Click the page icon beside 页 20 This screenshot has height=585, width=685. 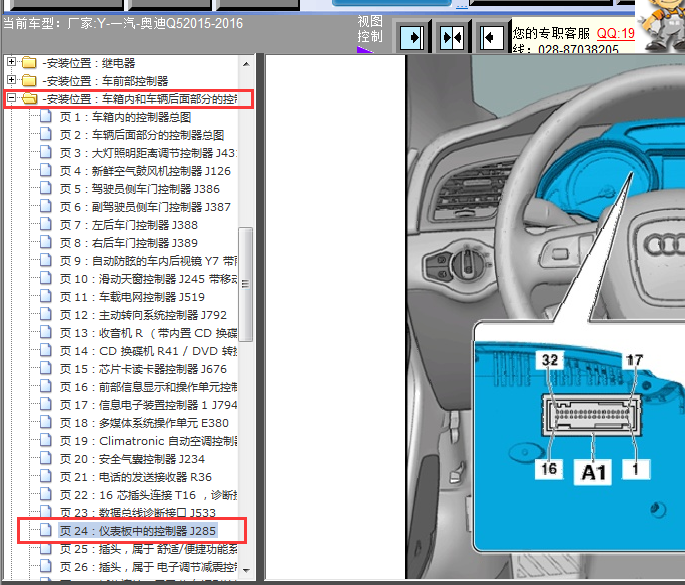pyautogui.click(x=45, y=459)
